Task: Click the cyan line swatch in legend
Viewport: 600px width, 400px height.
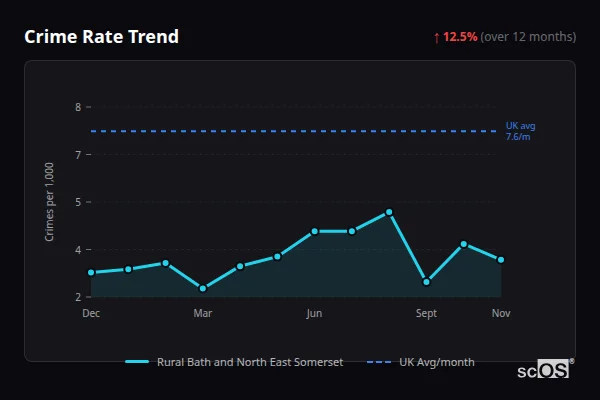Action: click(x=137, y=362)
